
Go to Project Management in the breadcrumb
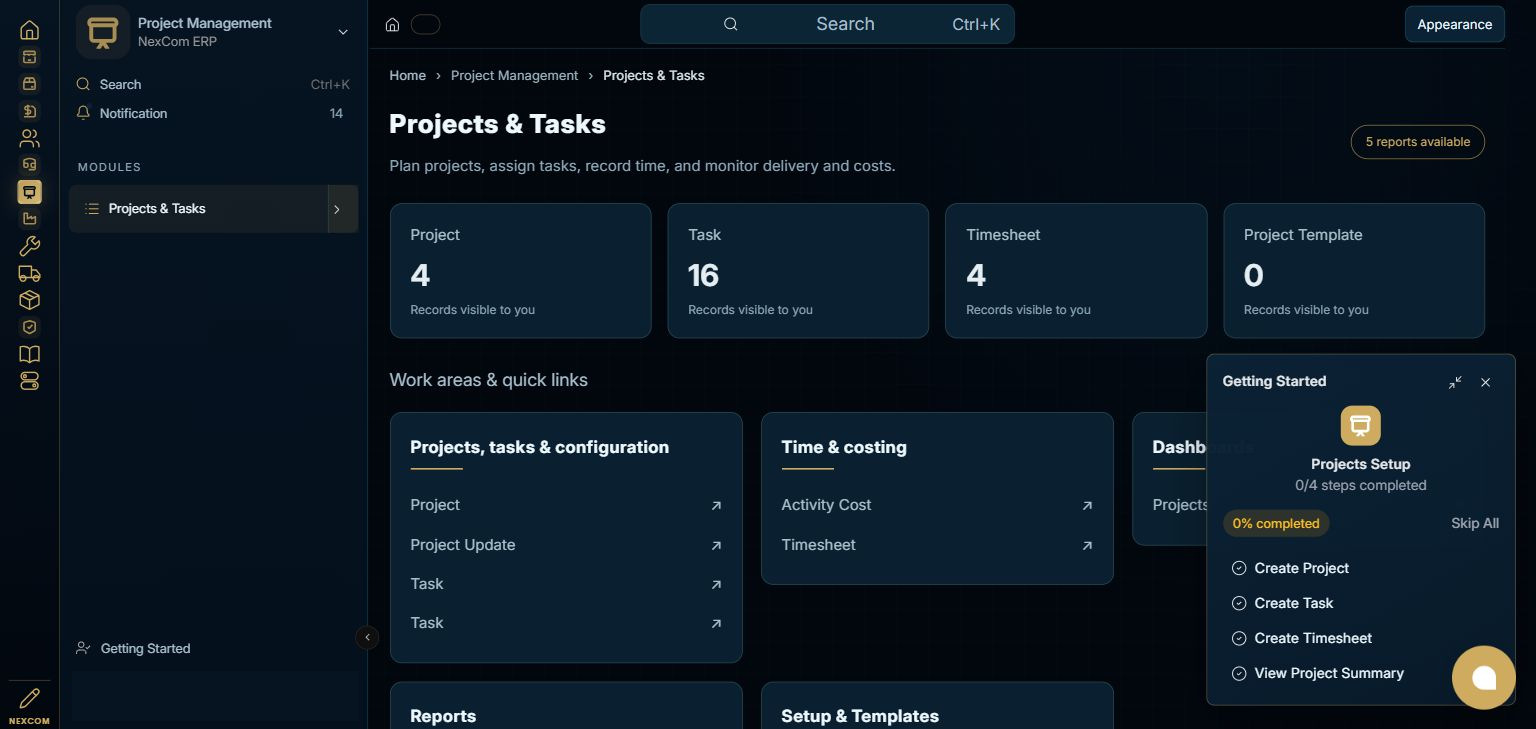(514, 76)
